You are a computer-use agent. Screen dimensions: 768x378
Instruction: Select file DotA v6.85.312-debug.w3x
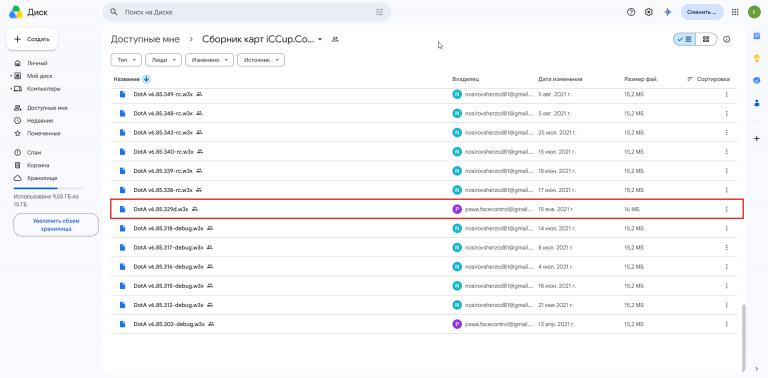coord(424,305)
